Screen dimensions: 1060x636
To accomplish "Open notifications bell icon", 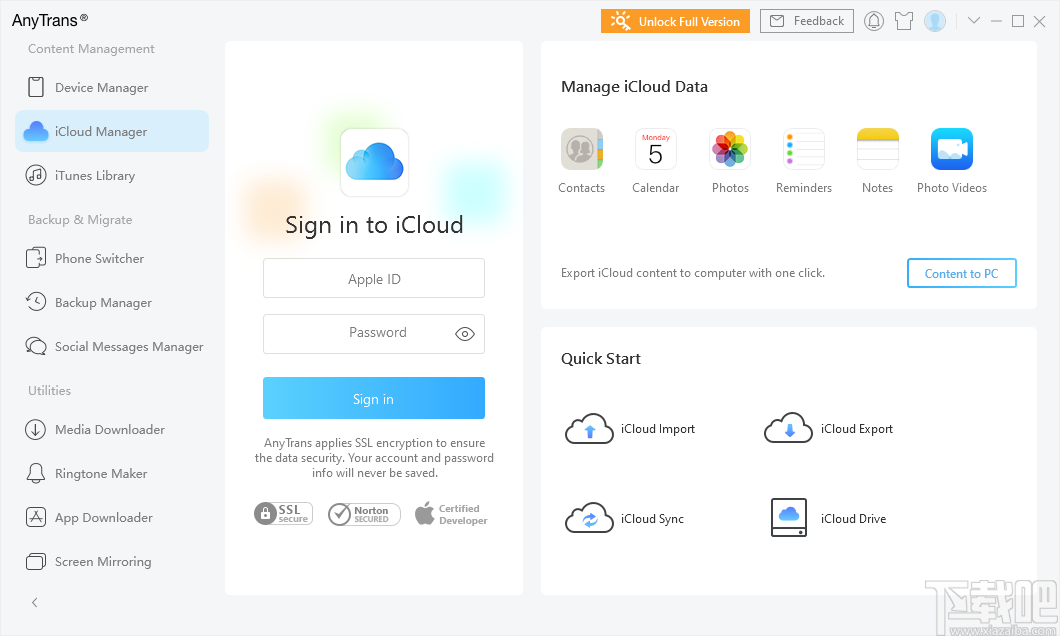I will point(874,22).
